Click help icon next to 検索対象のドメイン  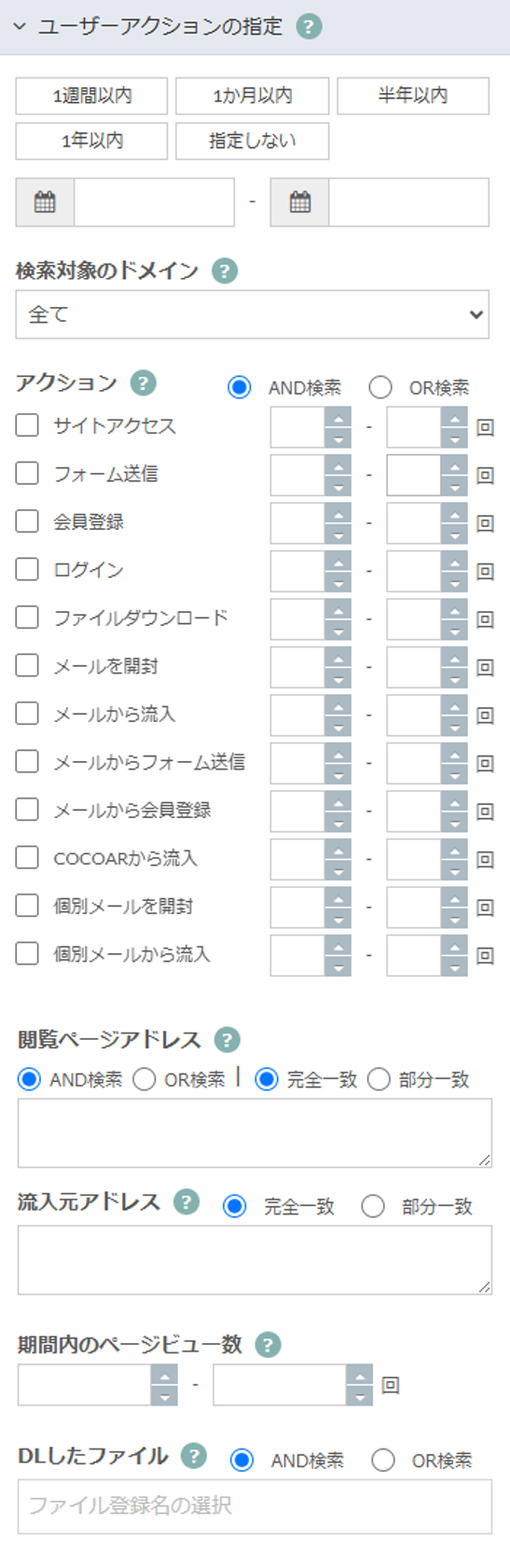[x=225, y=271]
